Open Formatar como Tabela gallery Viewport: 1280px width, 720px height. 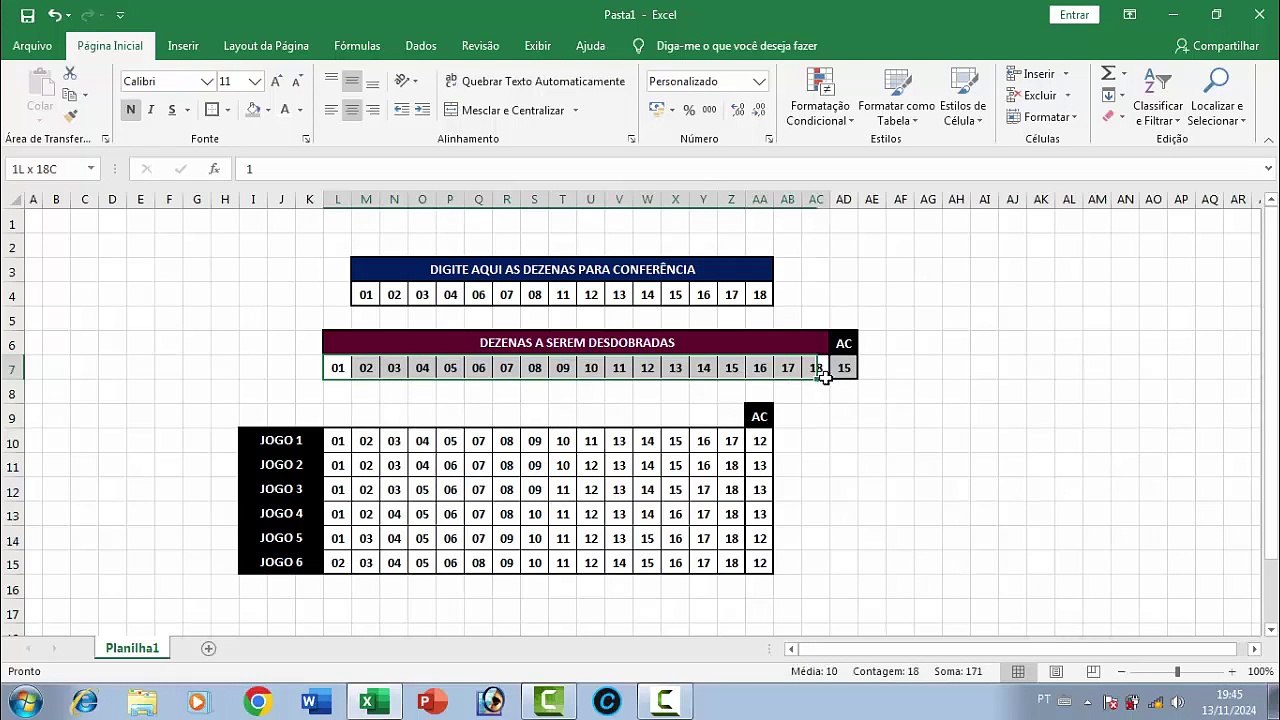pos(896,98)
